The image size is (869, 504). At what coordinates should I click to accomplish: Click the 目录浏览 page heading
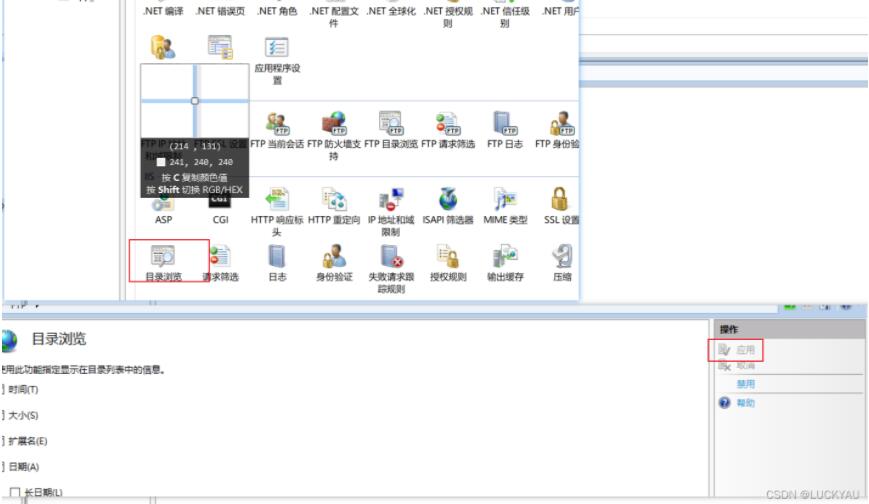coord(59,339)
